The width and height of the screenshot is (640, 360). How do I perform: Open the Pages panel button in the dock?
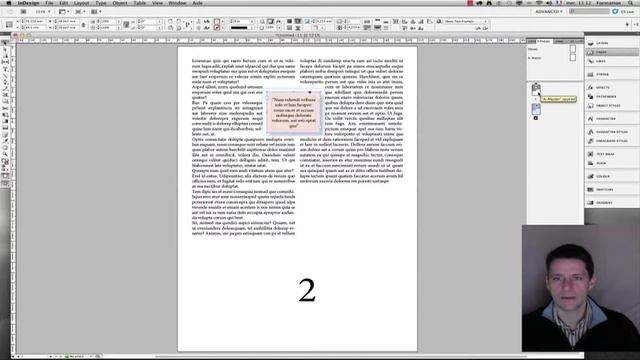pyautogui.click(x=612, y=52)
